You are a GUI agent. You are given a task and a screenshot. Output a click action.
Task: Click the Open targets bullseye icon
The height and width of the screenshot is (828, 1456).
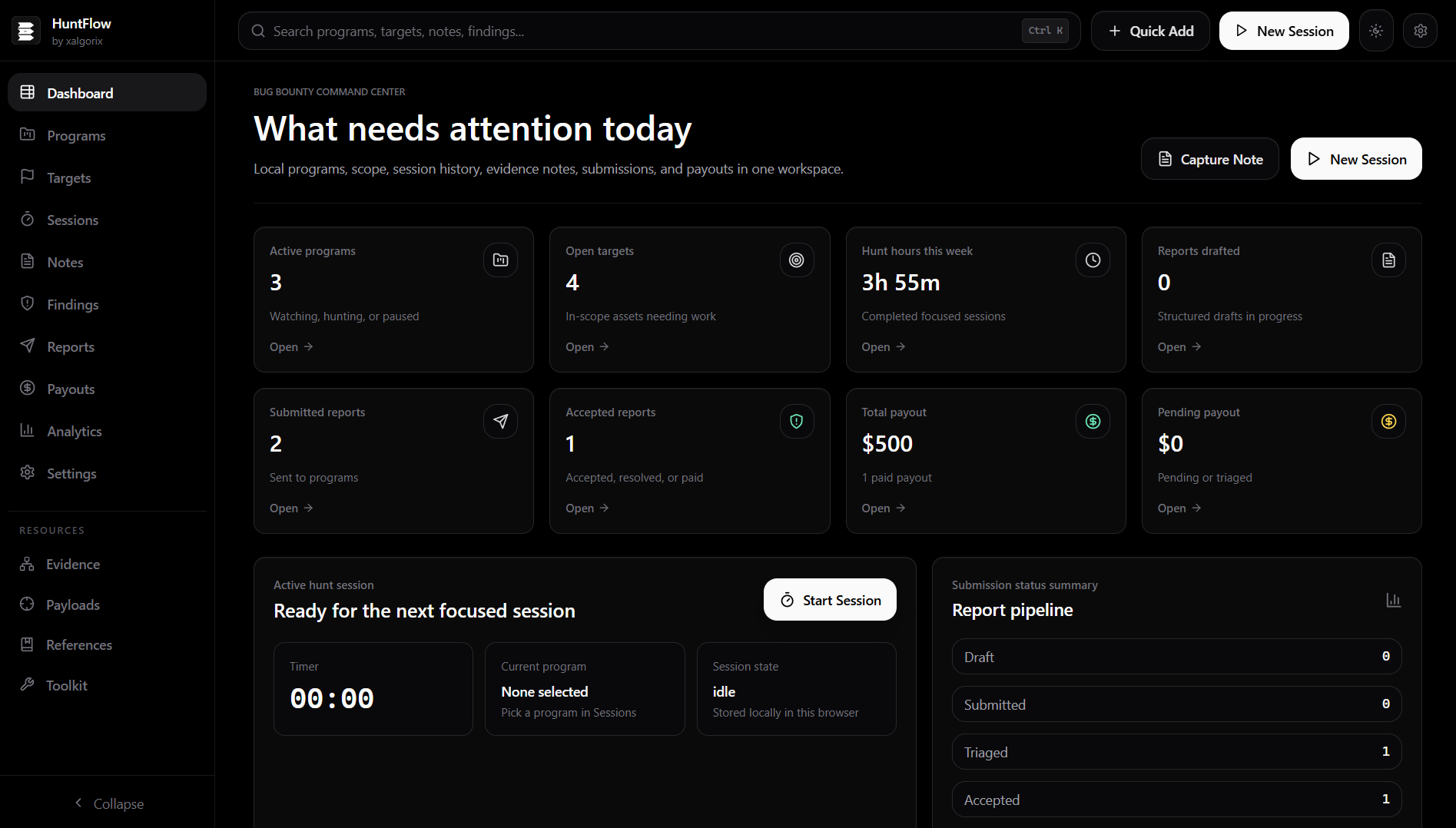[797, 260]
